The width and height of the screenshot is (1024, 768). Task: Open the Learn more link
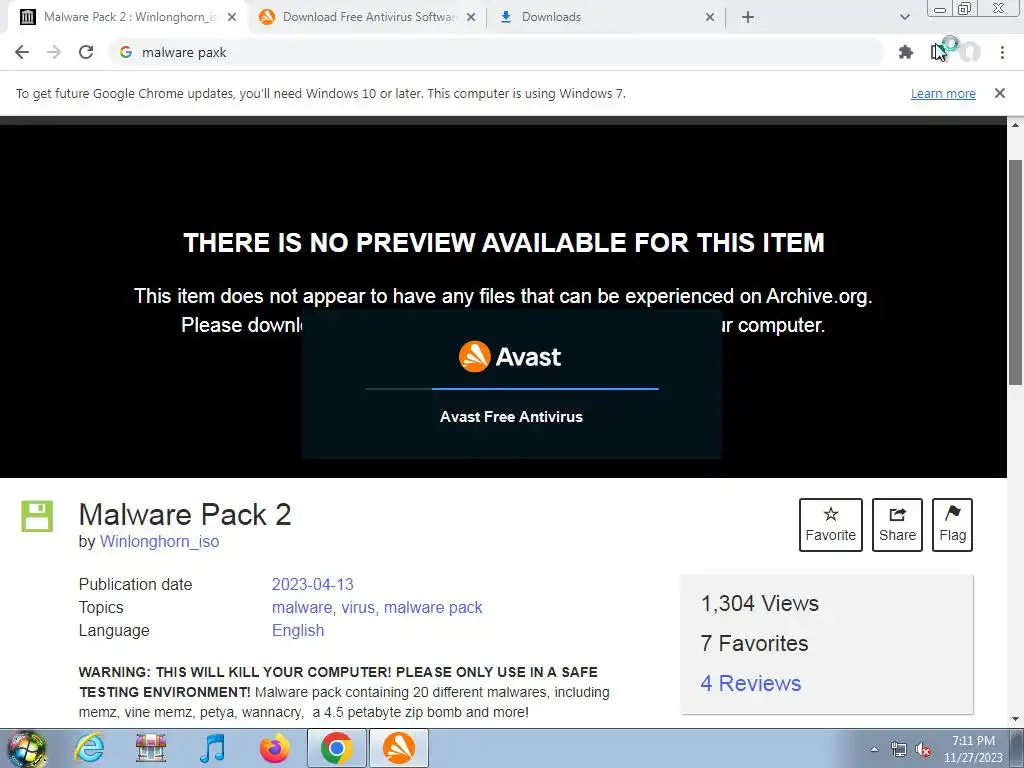click(943, 93)
